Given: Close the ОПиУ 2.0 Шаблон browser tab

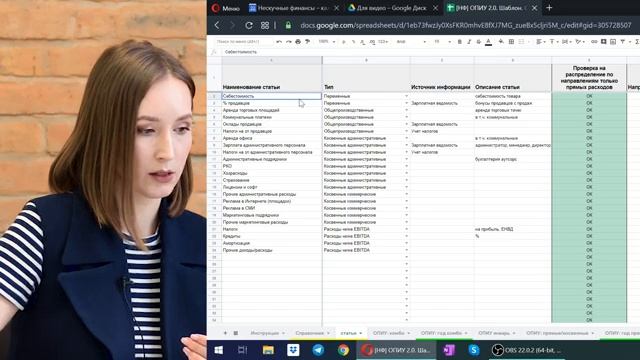Looking at the screenshot, I should tap(534, 8).
